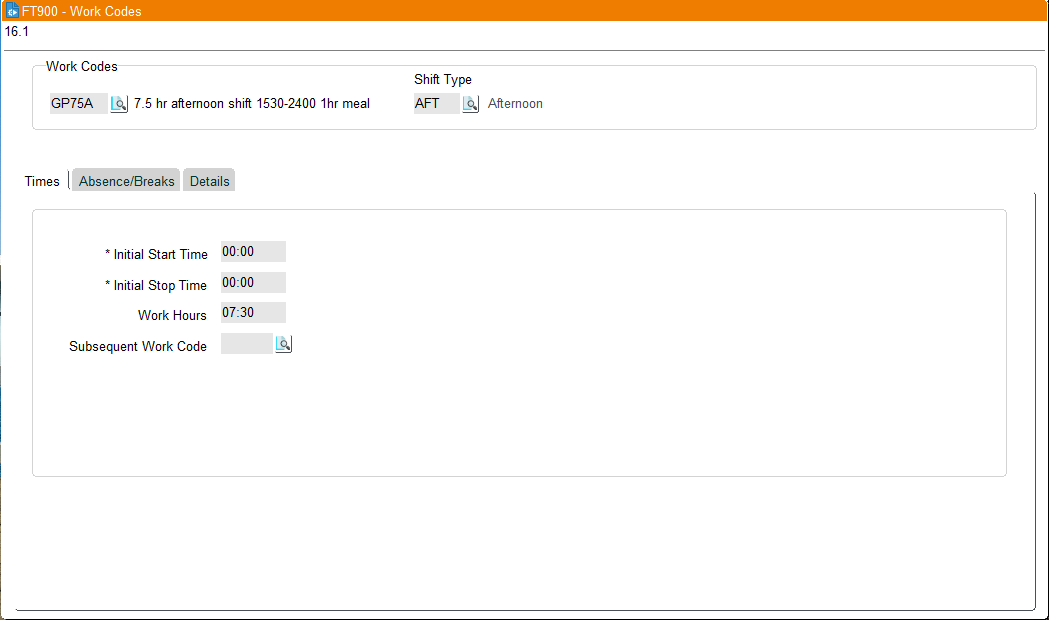Click the 7.5 hr afternoon shift description text
This screenshot has height=620, width=1049.
pos(250,103)
